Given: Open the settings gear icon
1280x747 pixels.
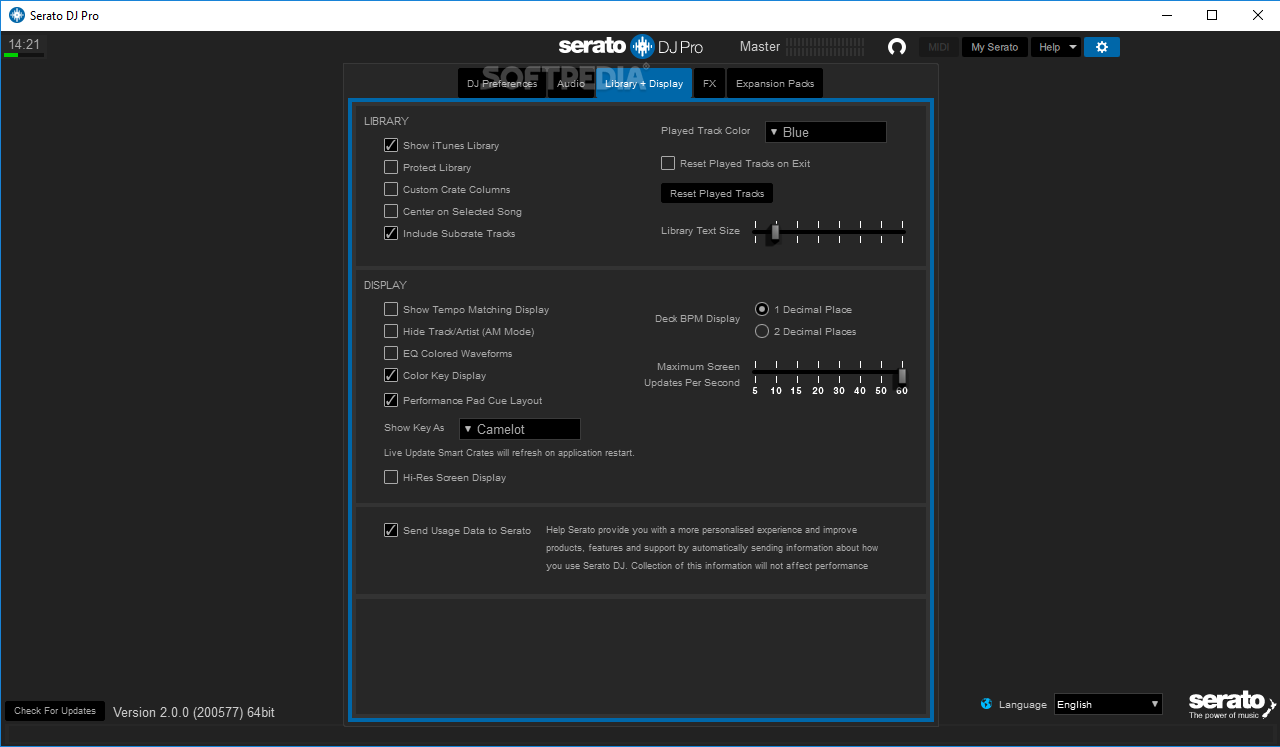Looking at the screenshot, I should [x=1102, y=47].
